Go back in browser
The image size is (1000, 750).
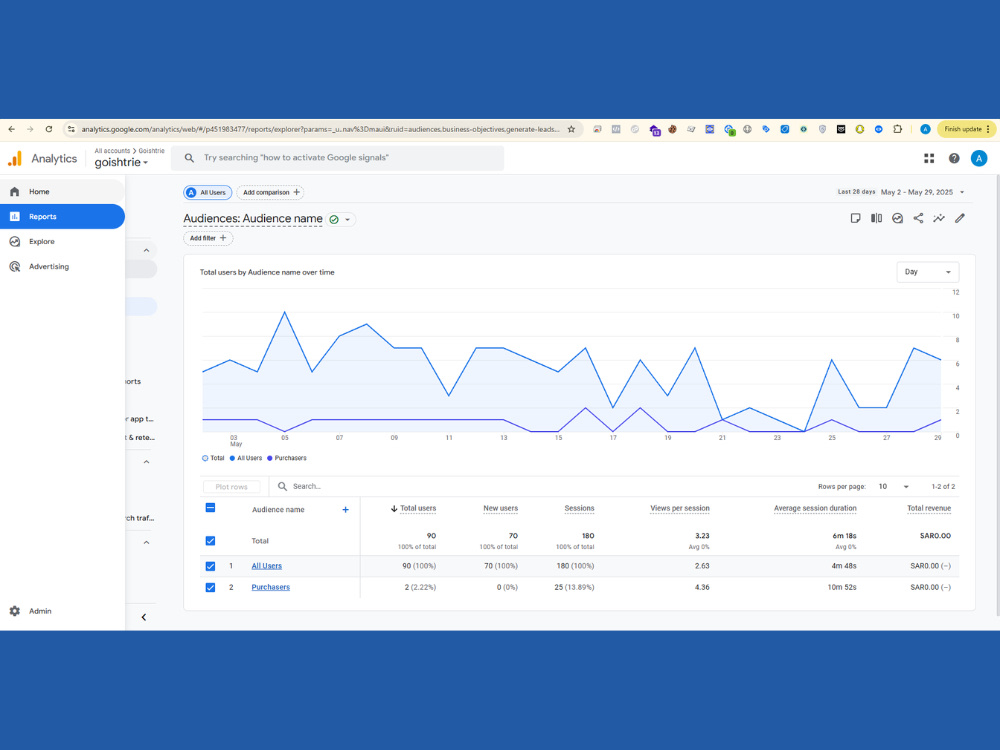(x=11, y=129)
